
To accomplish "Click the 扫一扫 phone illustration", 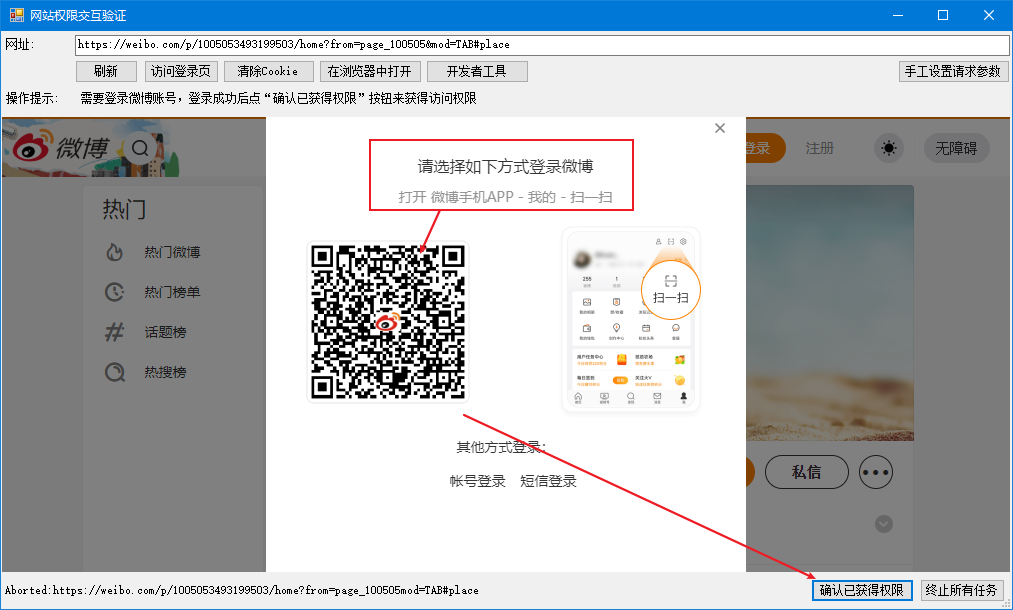I will coord(631,319).
